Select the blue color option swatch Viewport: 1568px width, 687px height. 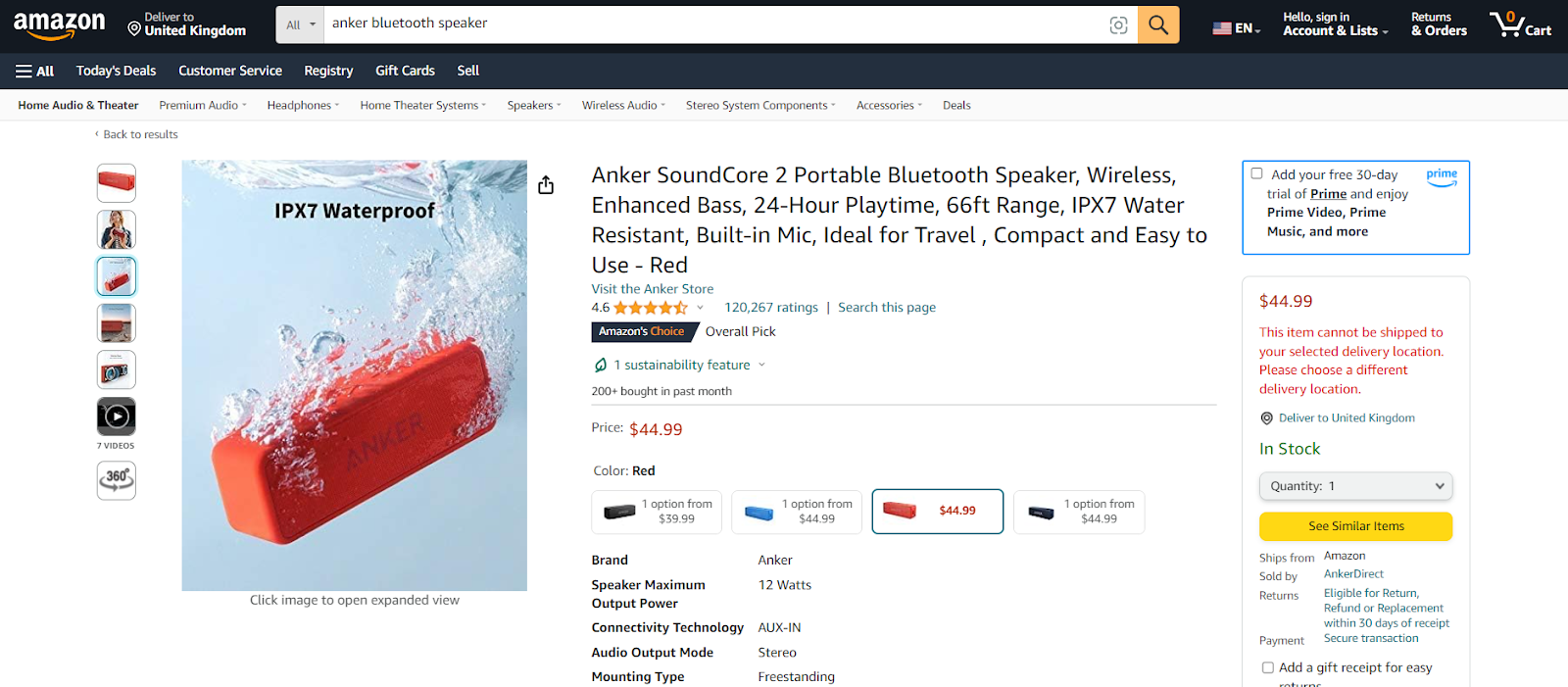(797, 512)
